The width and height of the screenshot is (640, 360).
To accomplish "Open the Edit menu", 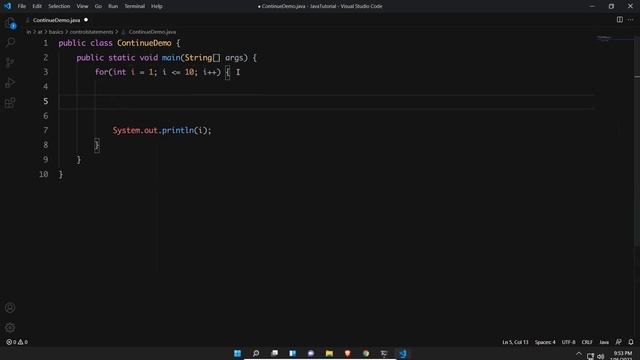I will pos(37,6).
